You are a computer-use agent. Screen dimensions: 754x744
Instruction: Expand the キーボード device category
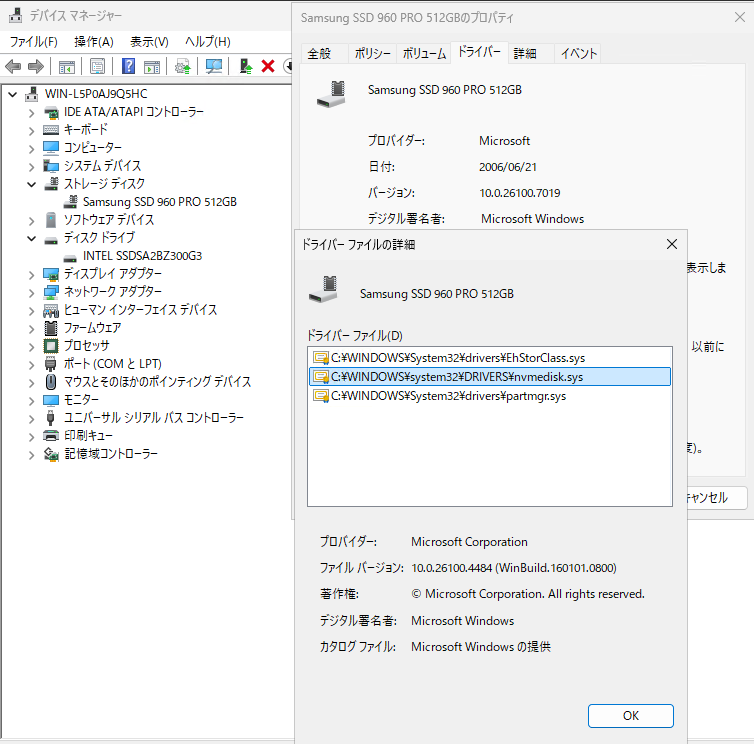(33, 130)
